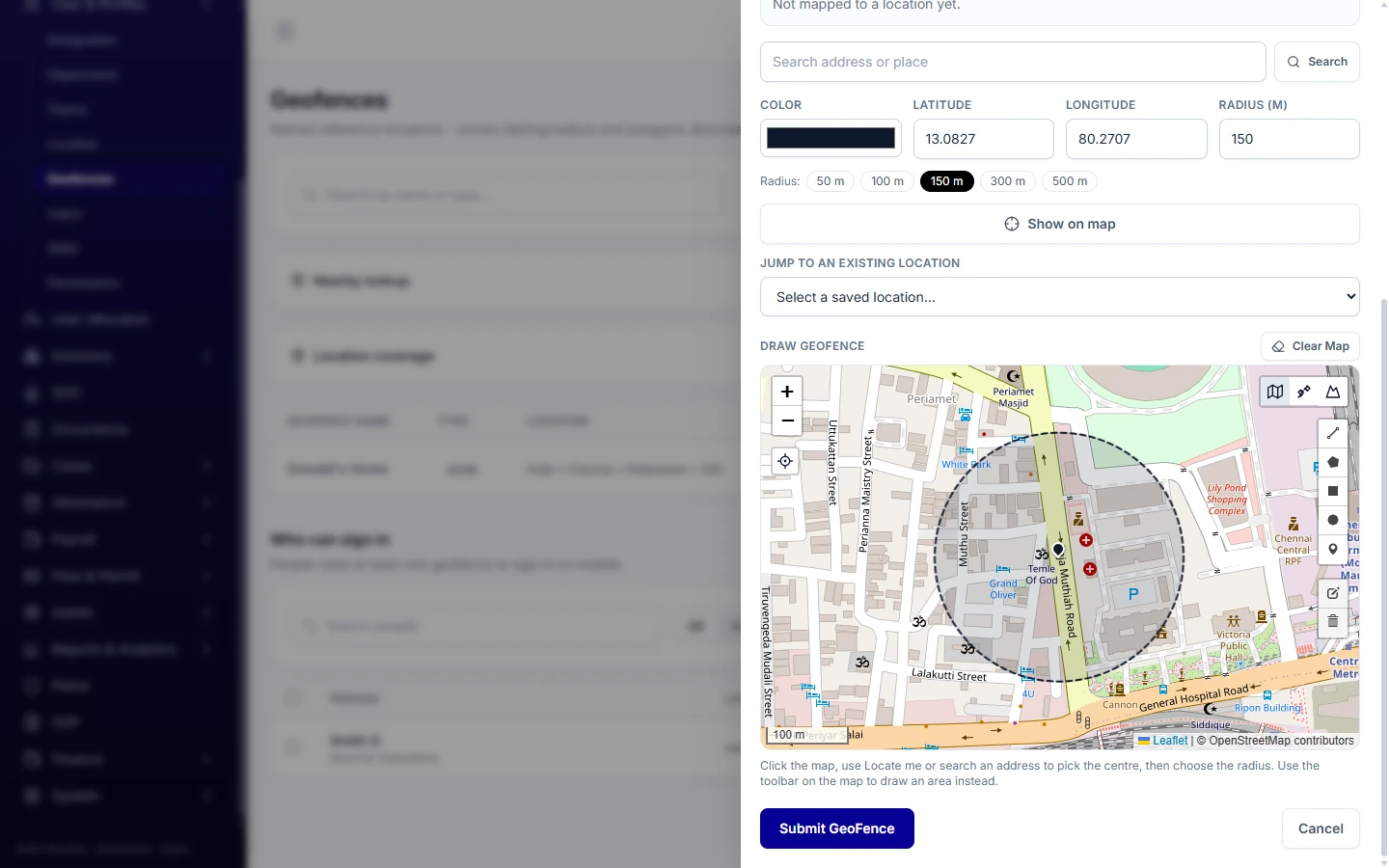
Task: Click the Periamet Masjid map label
Action: pos(1014,397)
